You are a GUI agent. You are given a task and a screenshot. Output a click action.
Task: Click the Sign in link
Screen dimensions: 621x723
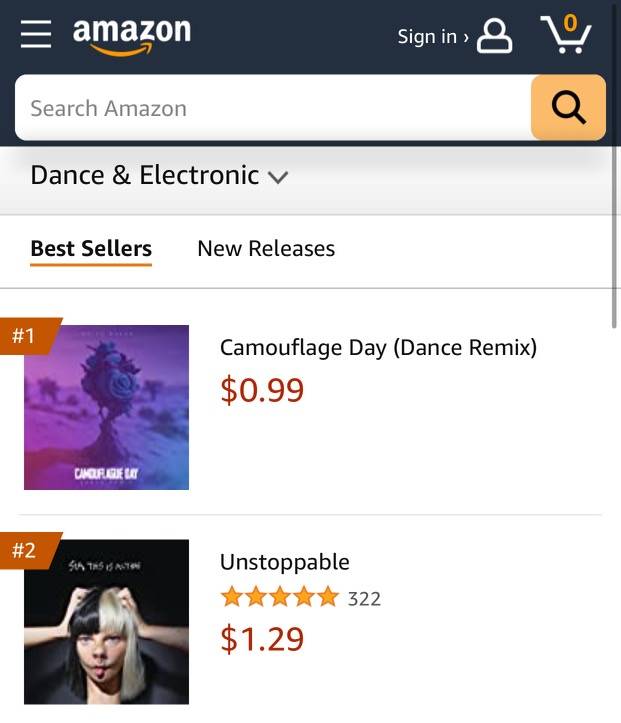432,36
